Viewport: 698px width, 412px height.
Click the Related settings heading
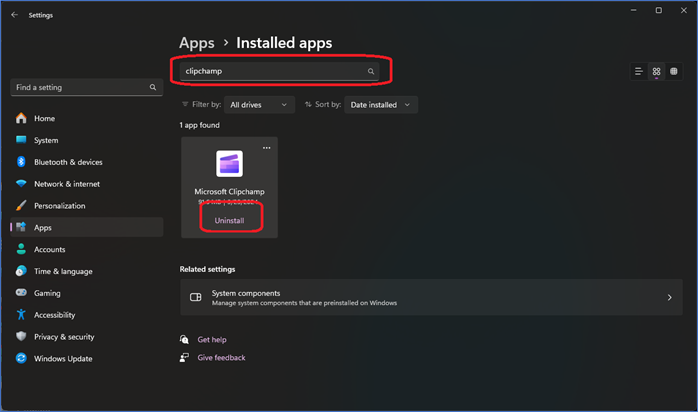pyautogui.click(x=207, y=269)
